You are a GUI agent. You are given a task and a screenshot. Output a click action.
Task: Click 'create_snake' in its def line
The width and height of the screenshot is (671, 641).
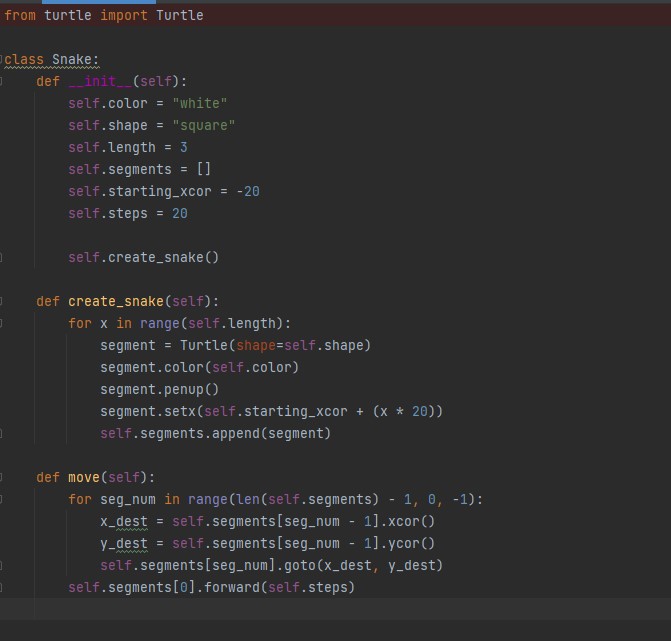[116, 301]
